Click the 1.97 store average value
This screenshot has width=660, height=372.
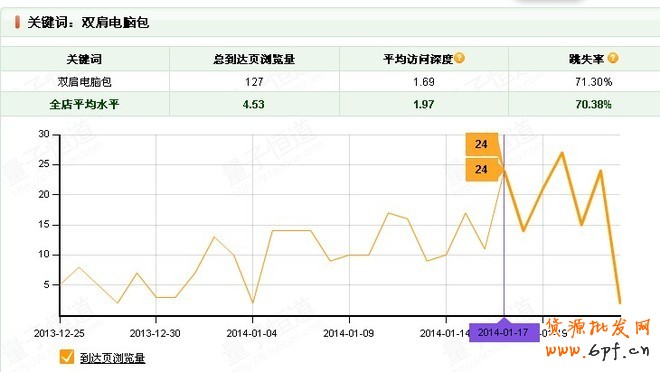[x=424, y=104]
